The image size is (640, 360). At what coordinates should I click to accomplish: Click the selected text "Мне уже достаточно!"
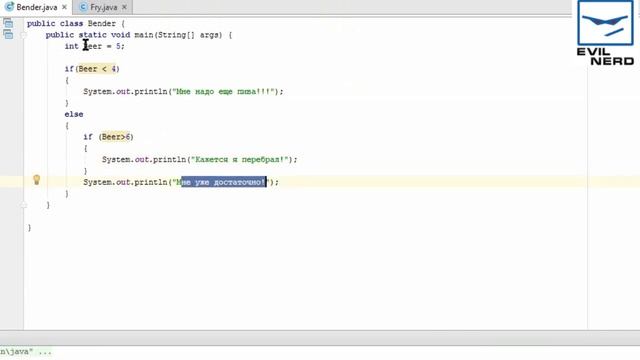coord(224,182)
